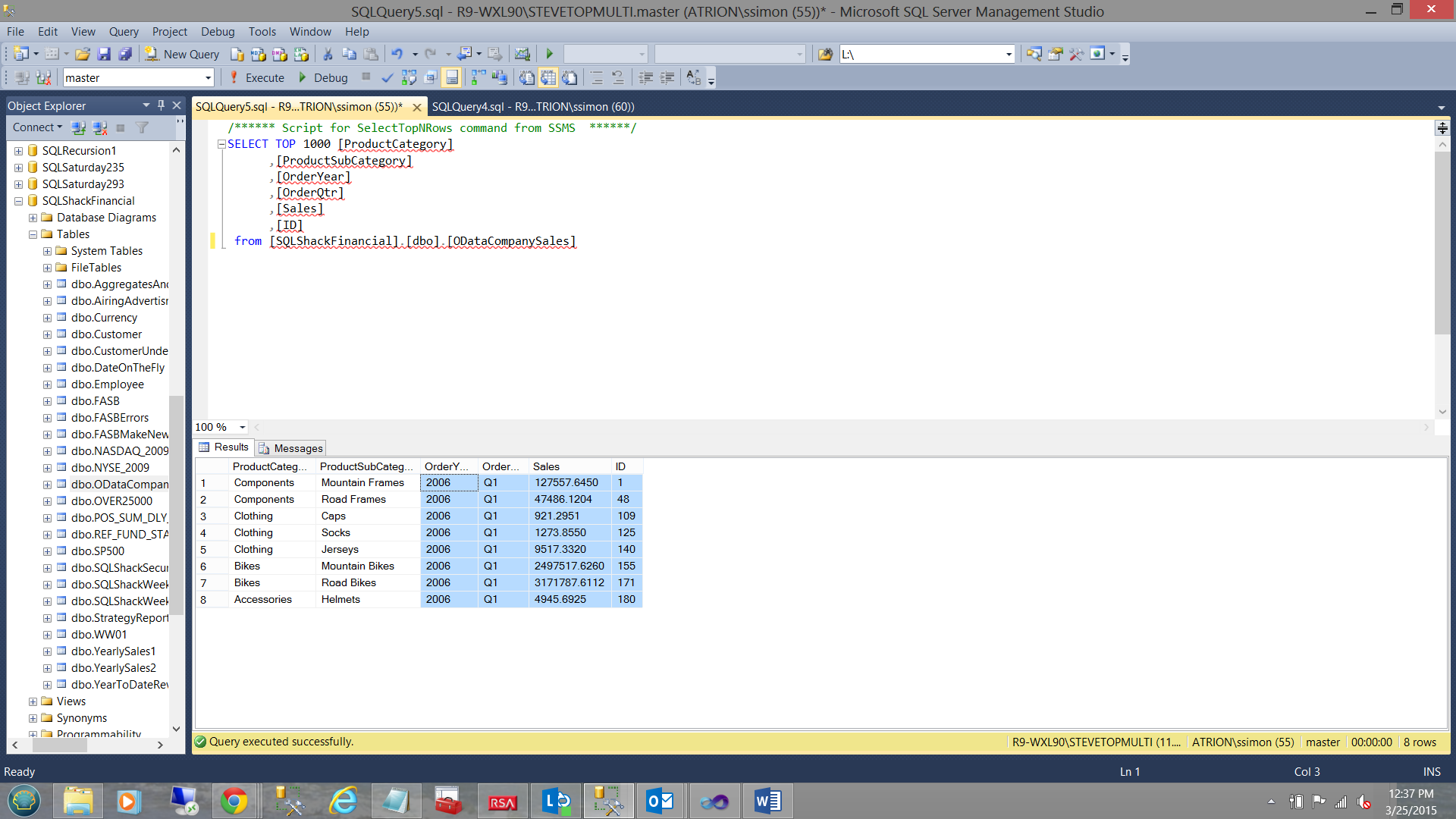Click the Execute query button
The width and height of the screenshot is (1456, 819).
[x=257, y=77]
